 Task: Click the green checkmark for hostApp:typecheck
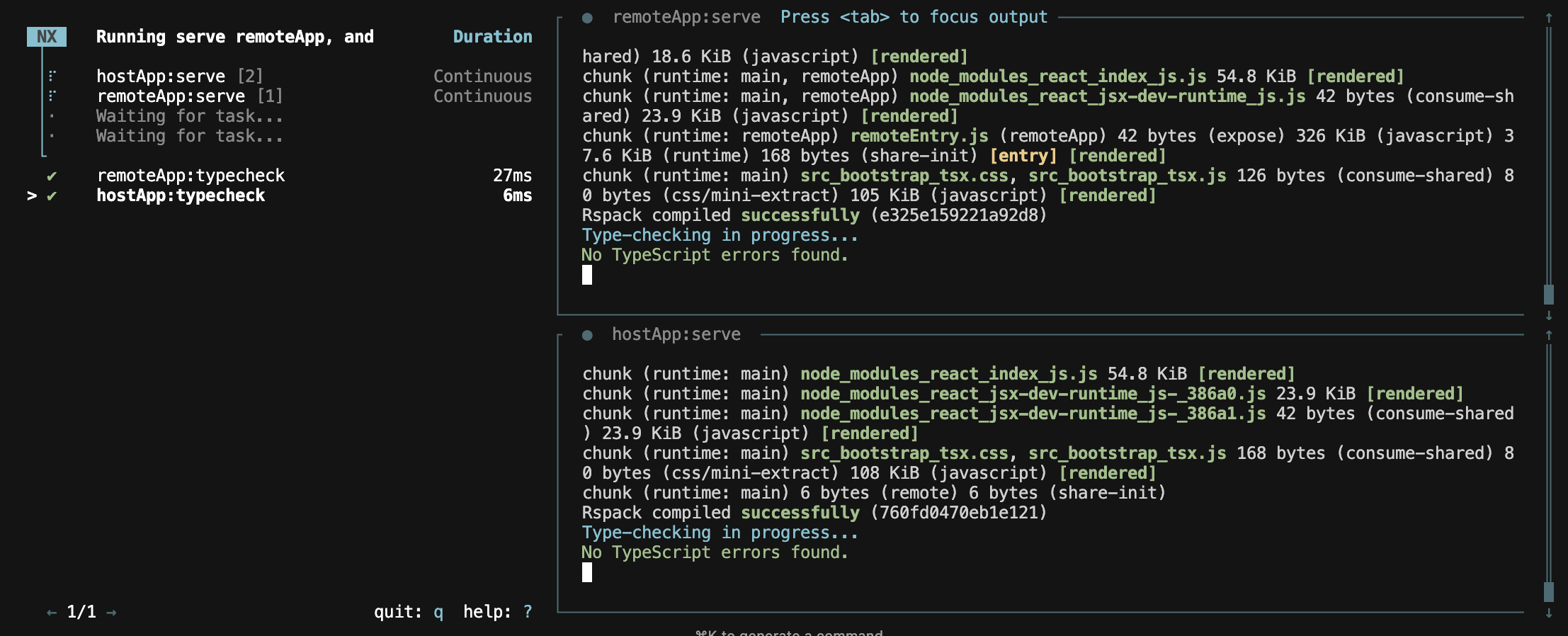52,195
